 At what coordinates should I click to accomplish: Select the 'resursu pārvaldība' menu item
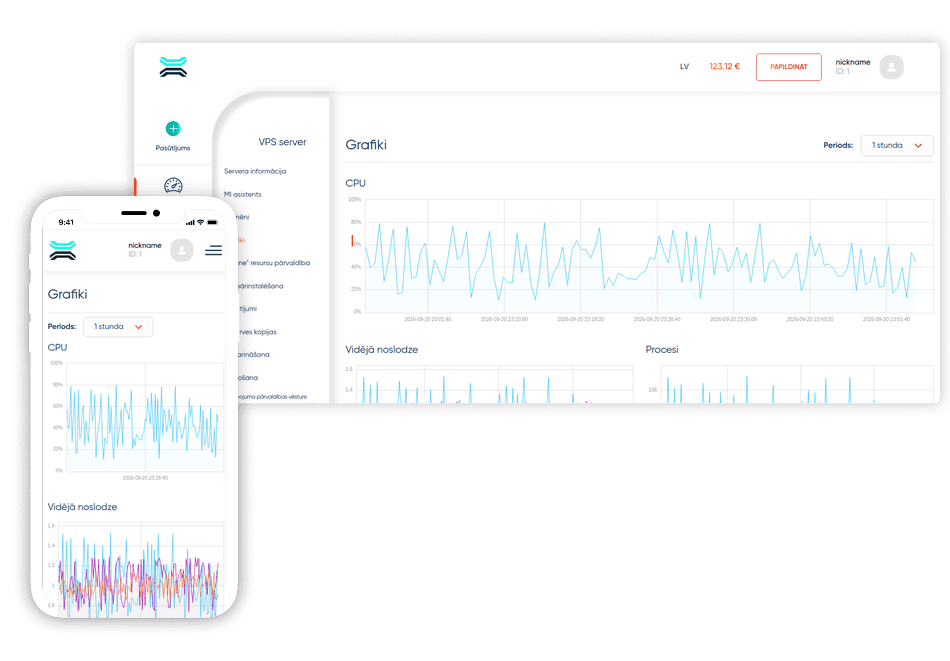pyautogui.click(x=274, y=263)
